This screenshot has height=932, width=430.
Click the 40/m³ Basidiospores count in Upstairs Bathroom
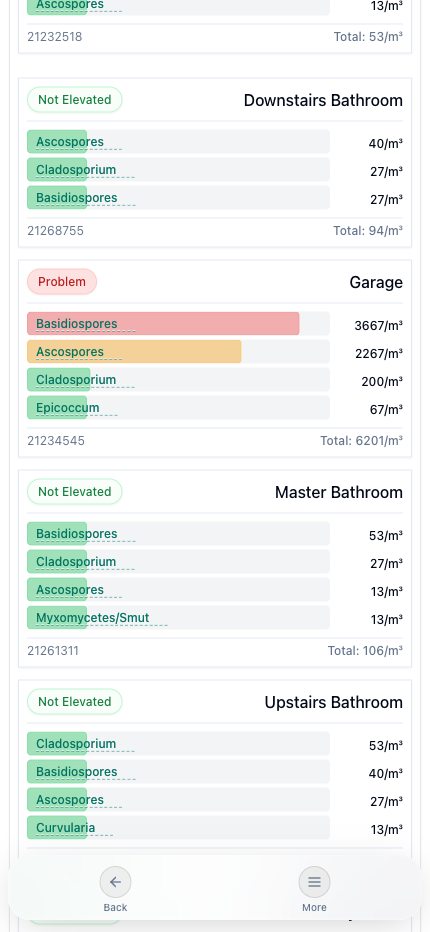click(x=385, y=773)
